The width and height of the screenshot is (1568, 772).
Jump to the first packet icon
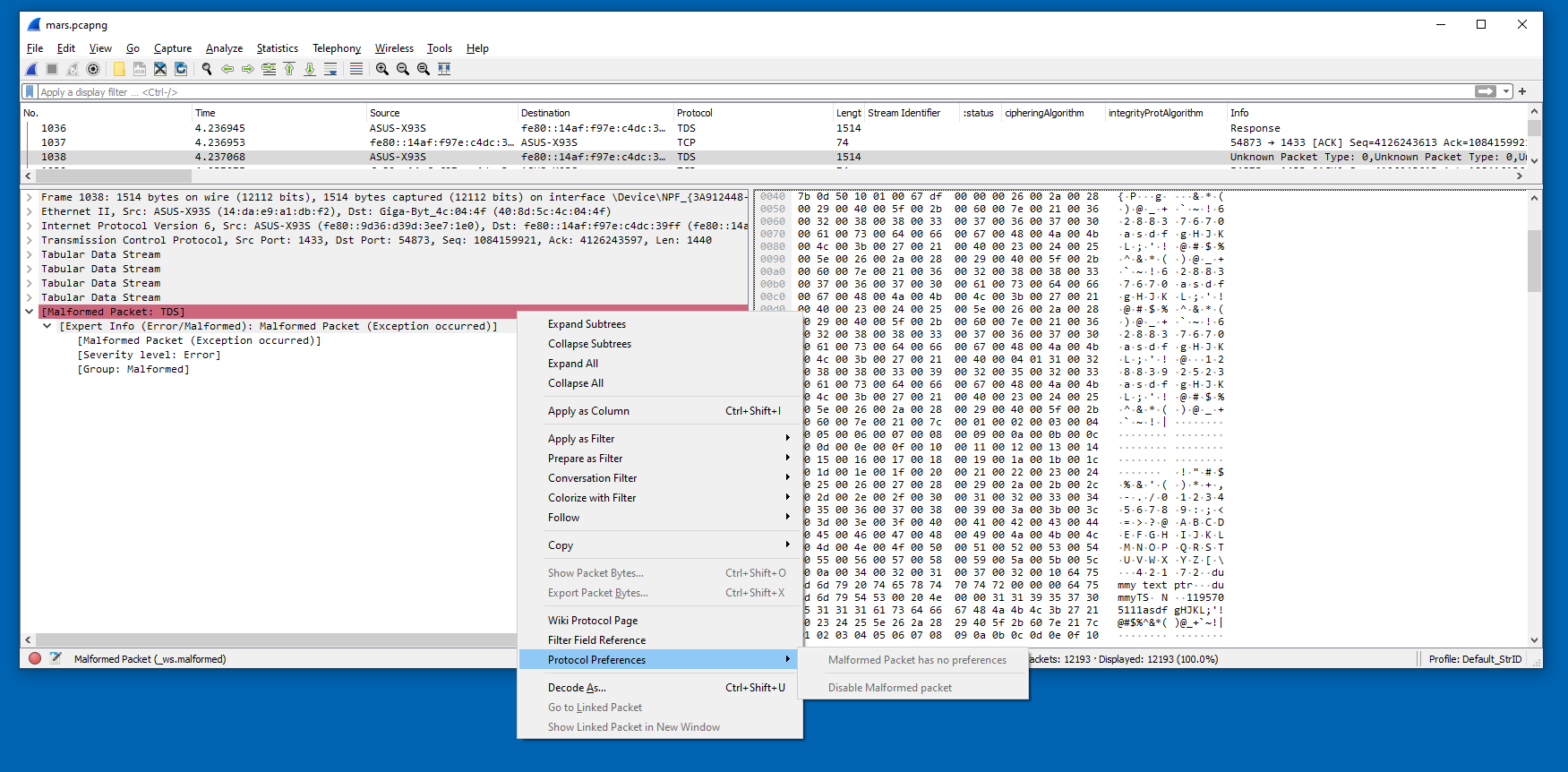(289, 69)
